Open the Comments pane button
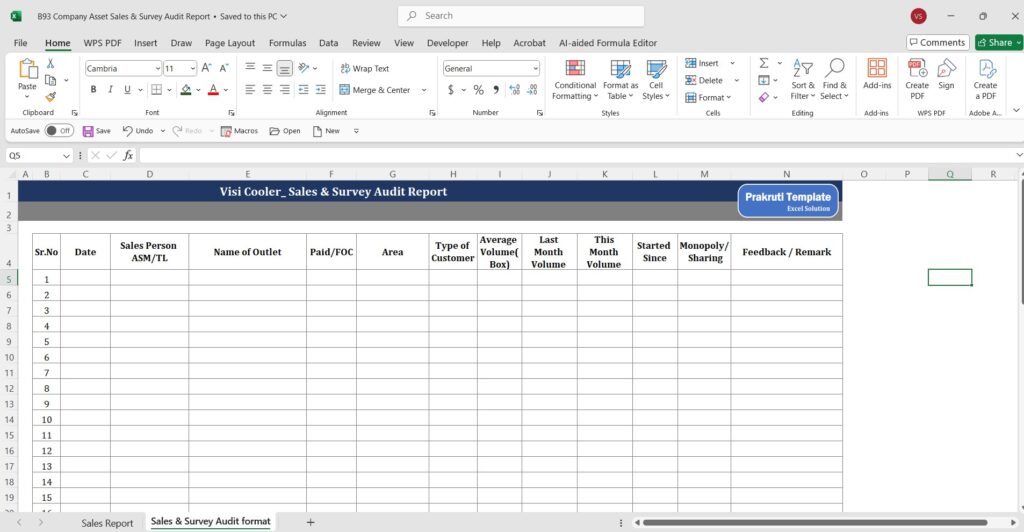Image resolution: width=1024 pixels, height=532 pixels. point(937,43)
